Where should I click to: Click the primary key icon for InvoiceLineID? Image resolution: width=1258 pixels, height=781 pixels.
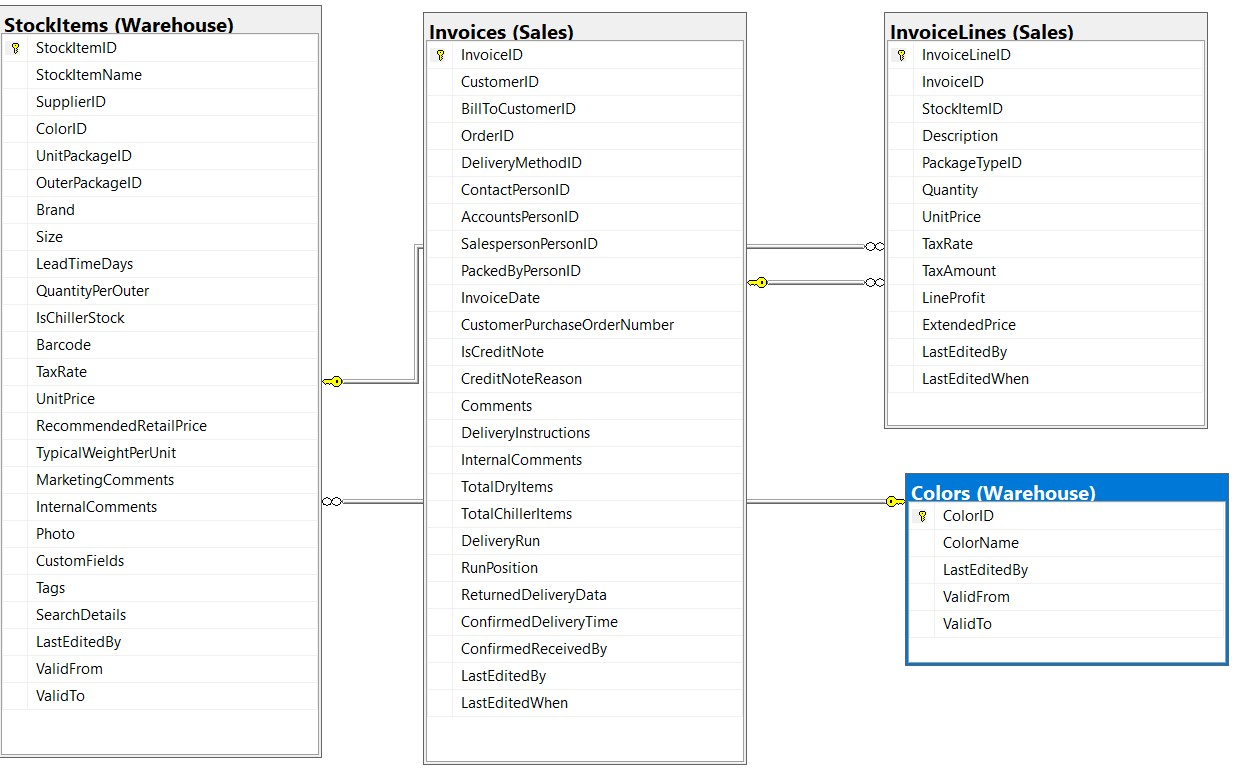[899, 55]
